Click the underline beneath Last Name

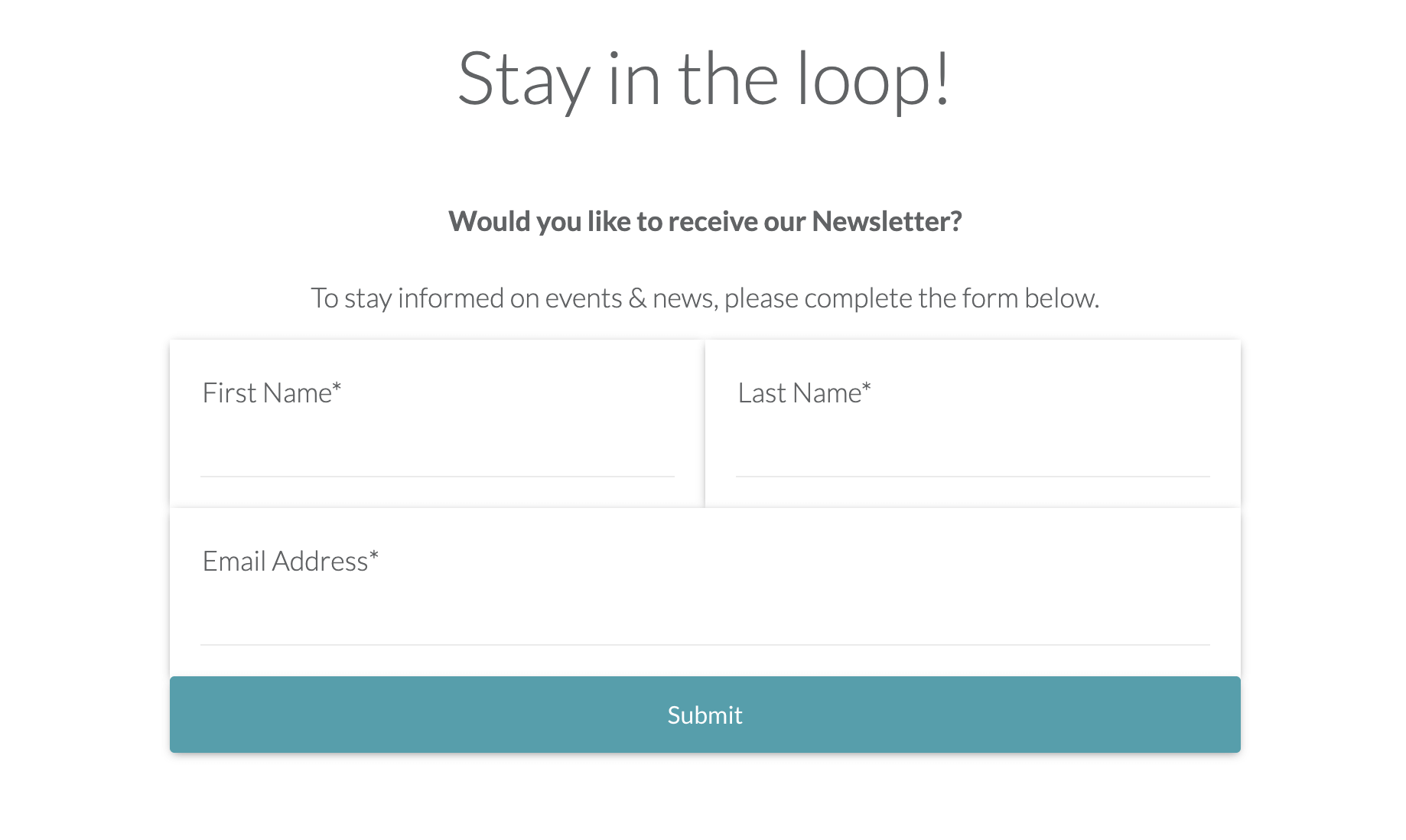(x=972, y=477)
